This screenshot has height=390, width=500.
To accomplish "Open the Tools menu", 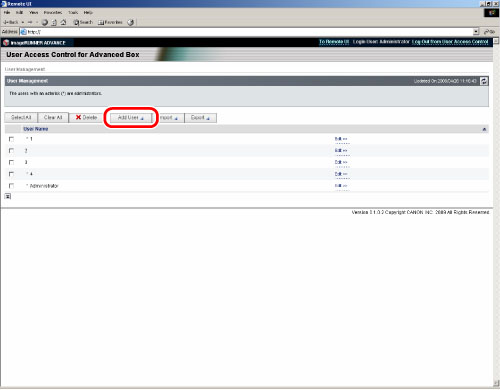I will pos(73,12).
